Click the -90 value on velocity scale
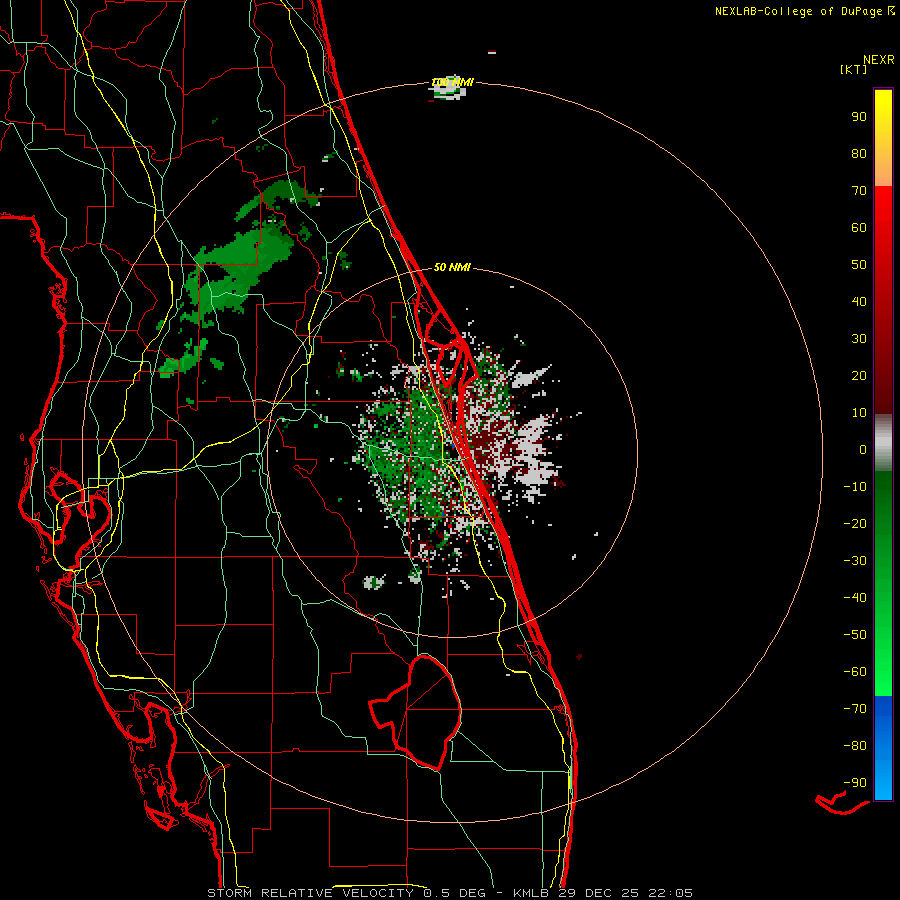 (855, 783)
